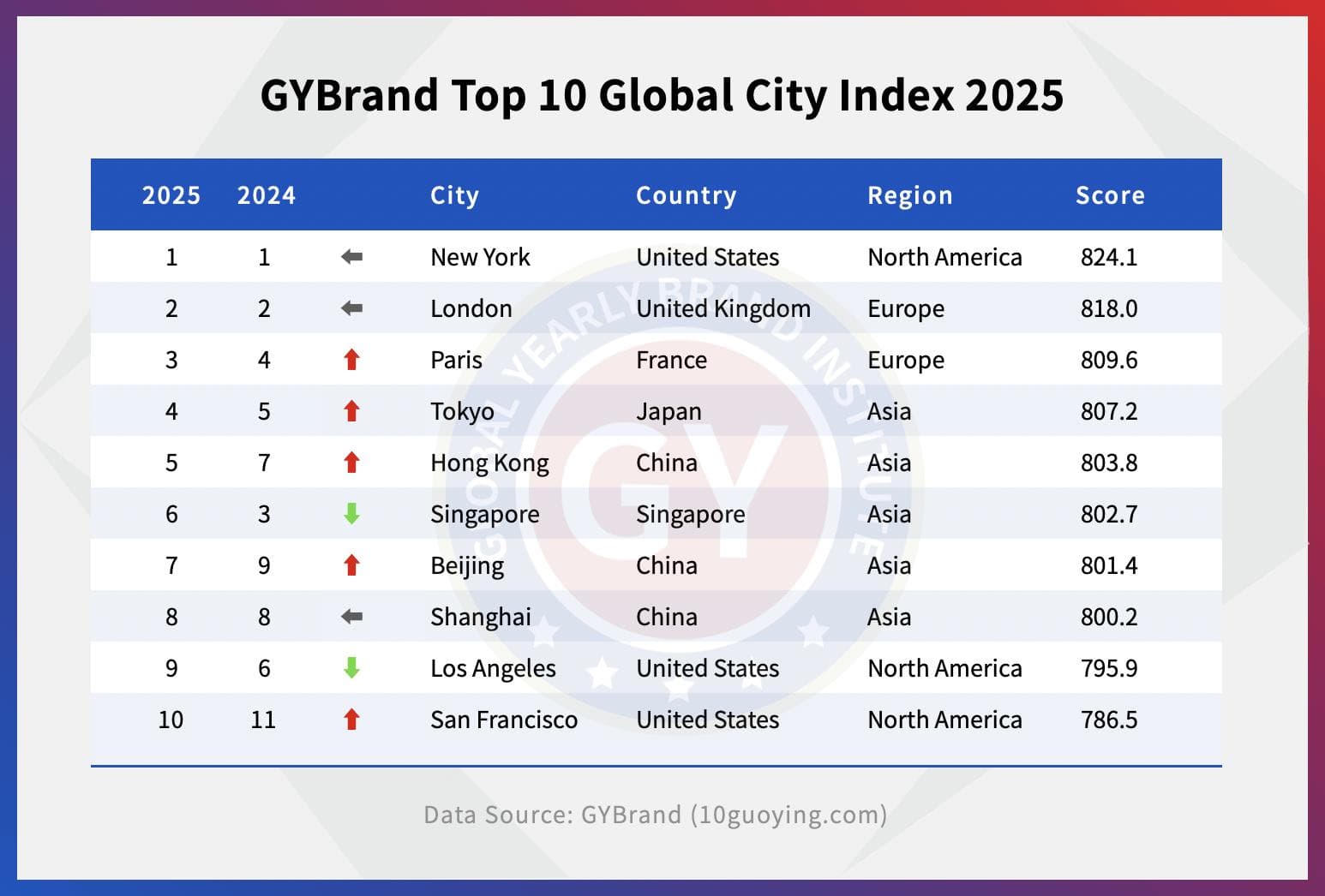Viewport: 1325px width, 896px height.
Task: Click the green down arrow in Singapore row
Action: [351, 514]
